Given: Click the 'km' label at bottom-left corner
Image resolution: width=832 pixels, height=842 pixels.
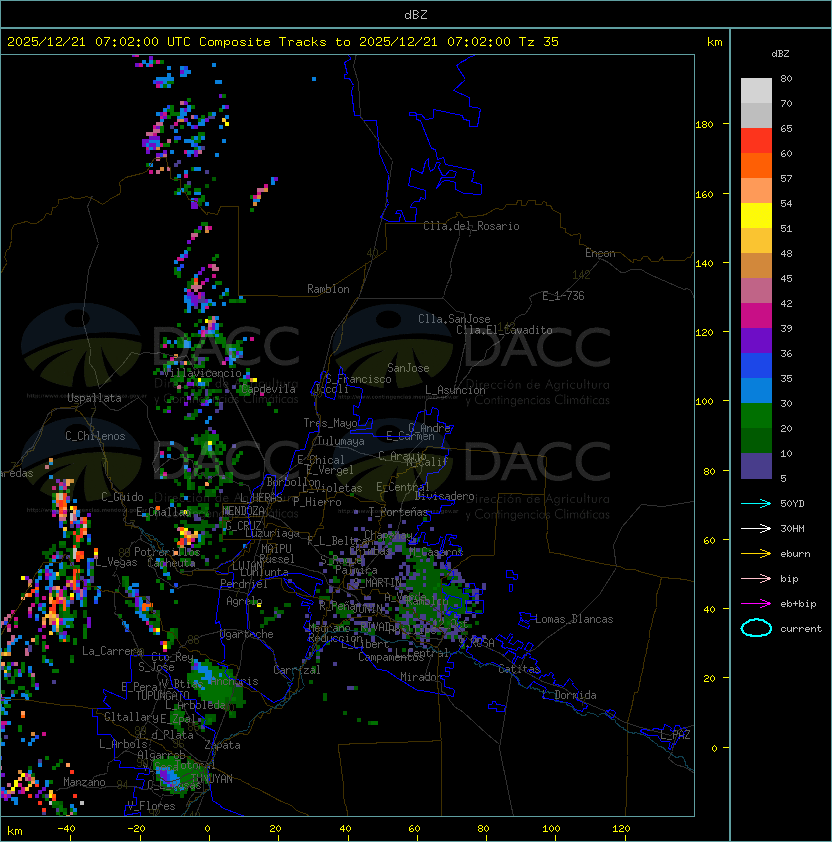Looking at the screenshot, I should 15,831.
